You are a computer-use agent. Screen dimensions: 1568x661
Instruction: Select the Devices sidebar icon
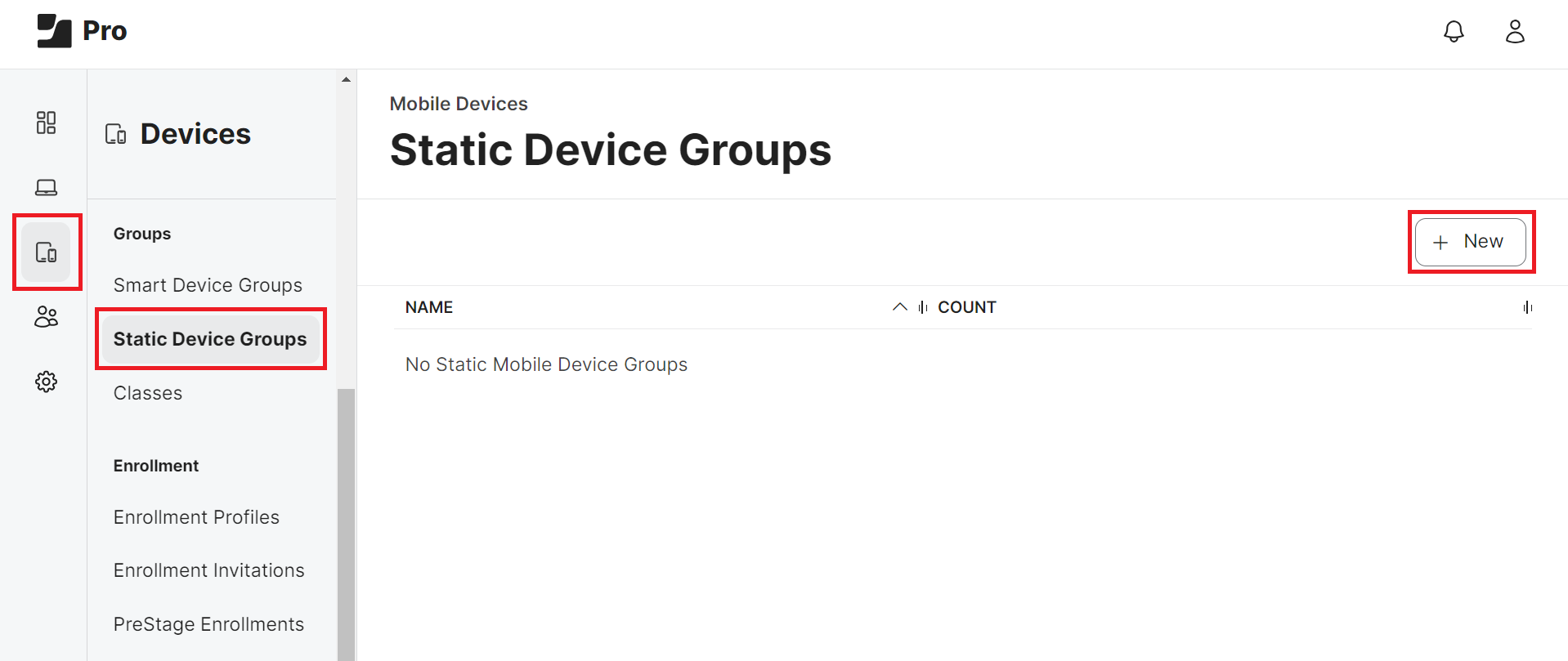click(x=47, y=252)
